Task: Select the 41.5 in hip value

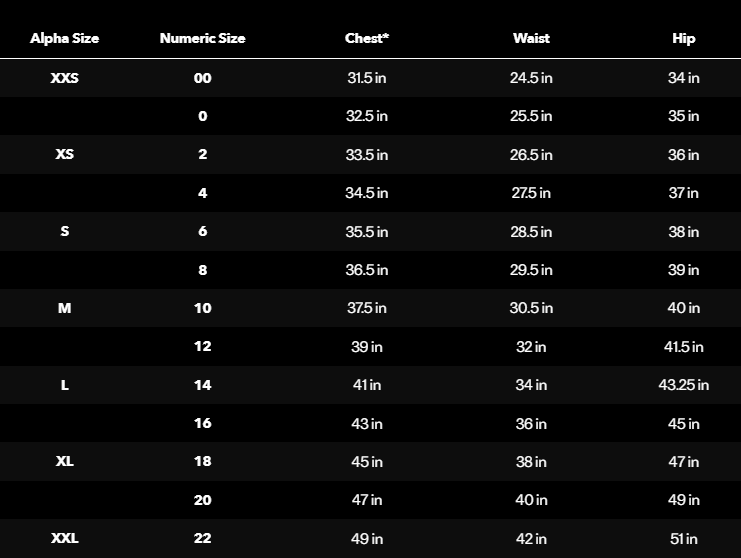Action: pos(684,347)
